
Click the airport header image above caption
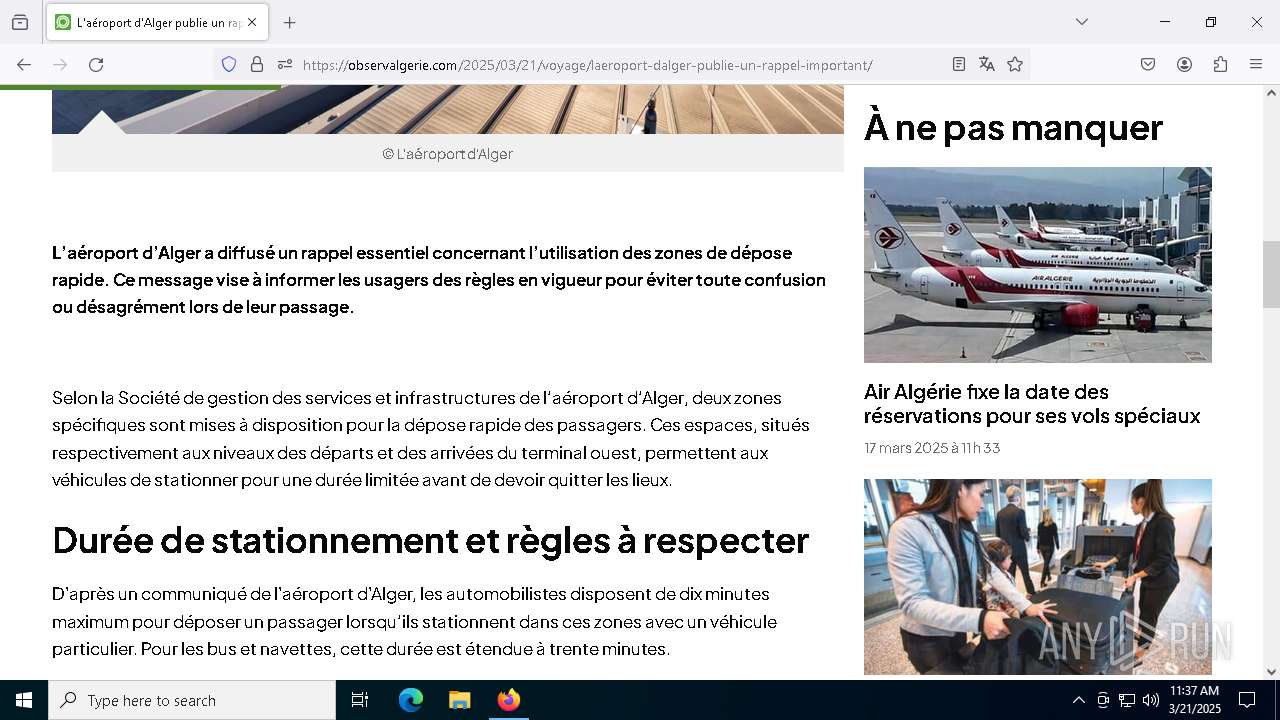(448, 109)
